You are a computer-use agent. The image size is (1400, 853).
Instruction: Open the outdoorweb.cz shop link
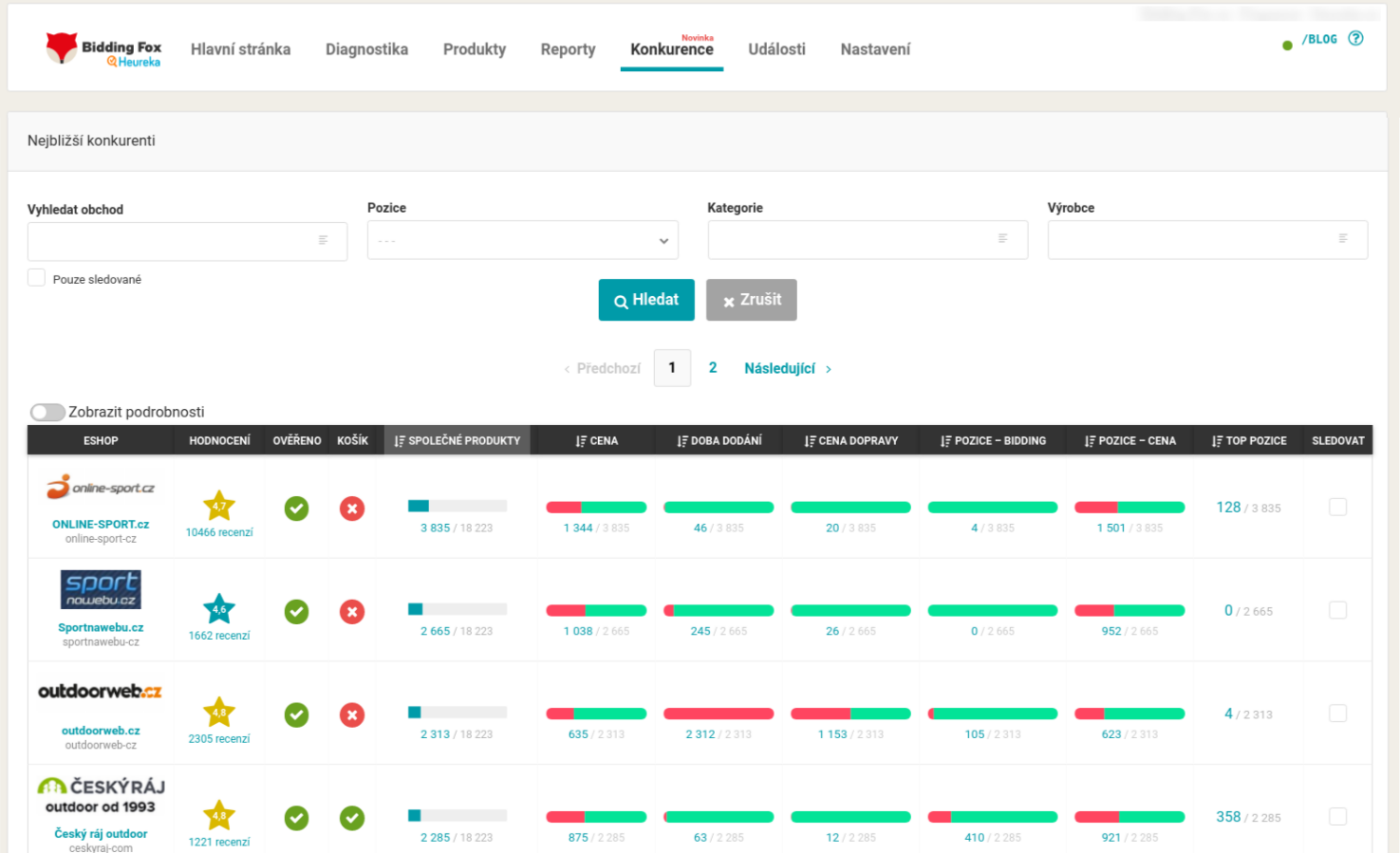[x=101, y=731]
